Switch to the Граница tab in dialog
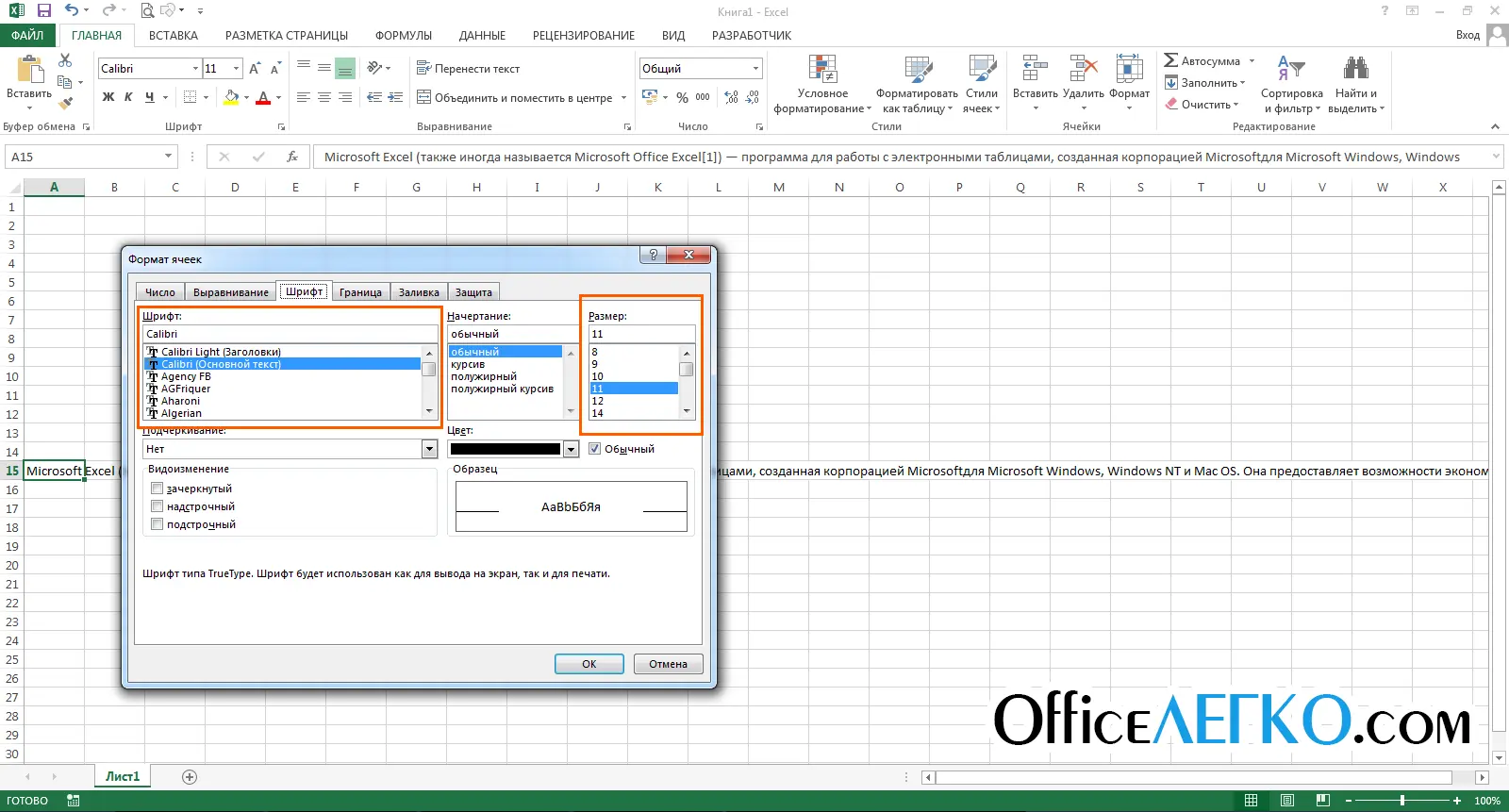Screen dimensions: 1509x812 [x=360, y=292]
